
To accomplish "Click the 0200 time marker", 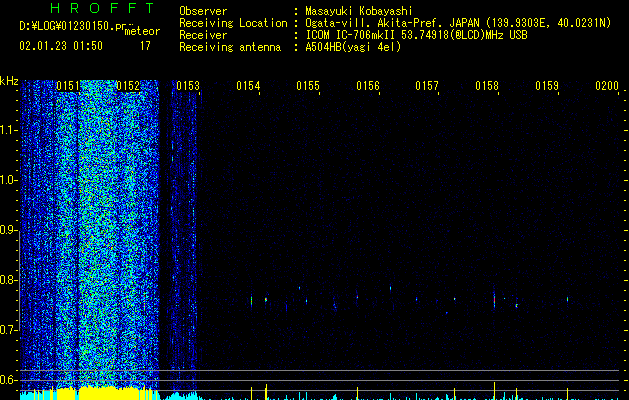I will [x=607, y=86].
